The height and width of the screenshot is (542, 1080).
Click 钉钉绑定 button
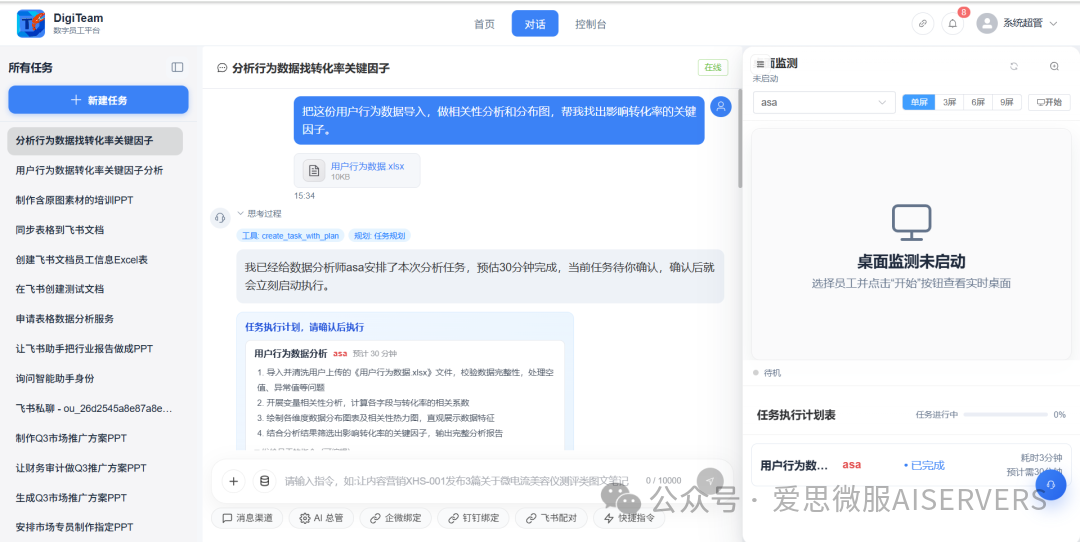pos(473,518)
